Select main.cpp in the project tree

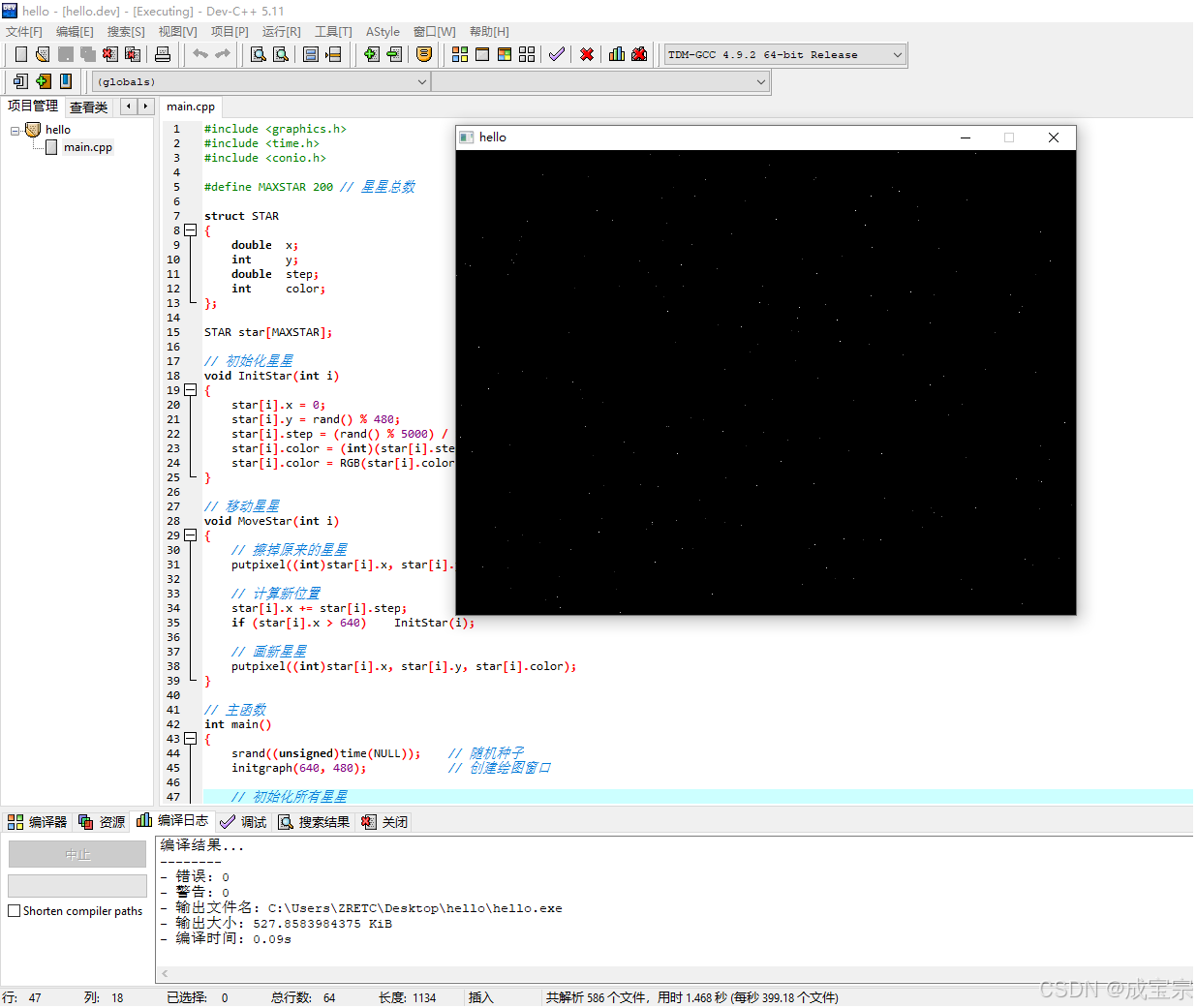(87, 147)
